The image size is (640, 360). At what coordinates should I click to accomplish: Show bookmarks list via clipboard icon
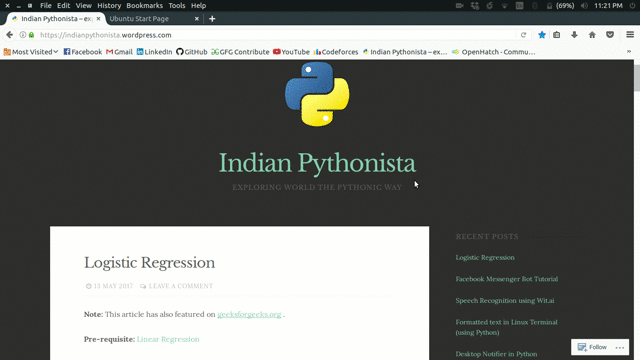557,35
